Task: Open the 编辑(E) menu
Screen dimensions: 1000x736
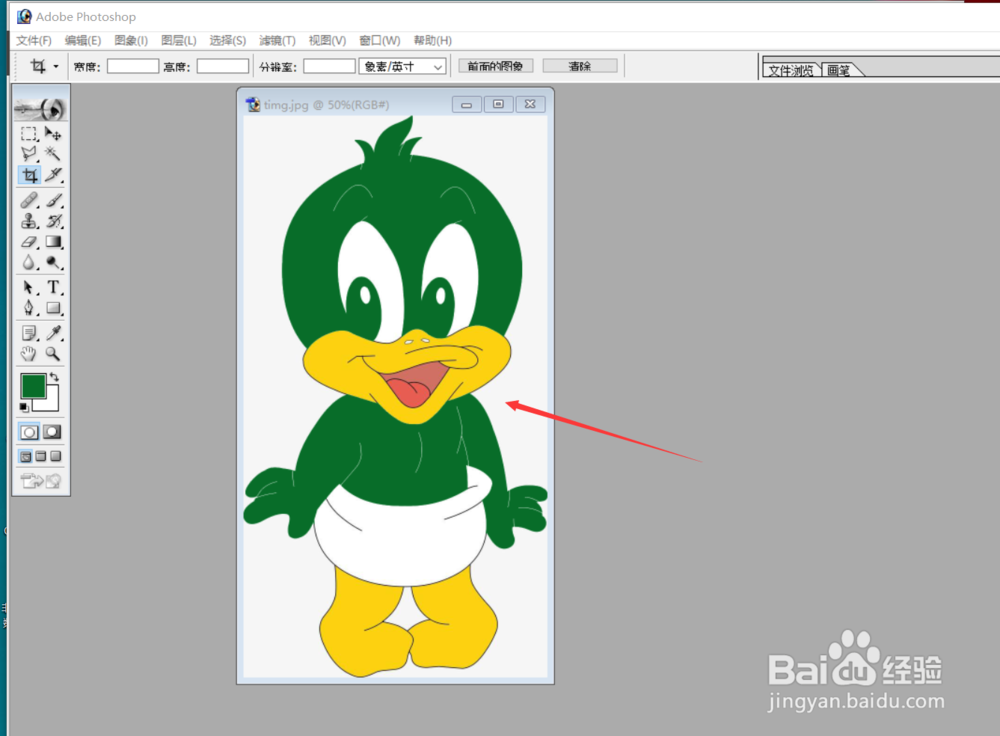Action: (x=83, y=40)
